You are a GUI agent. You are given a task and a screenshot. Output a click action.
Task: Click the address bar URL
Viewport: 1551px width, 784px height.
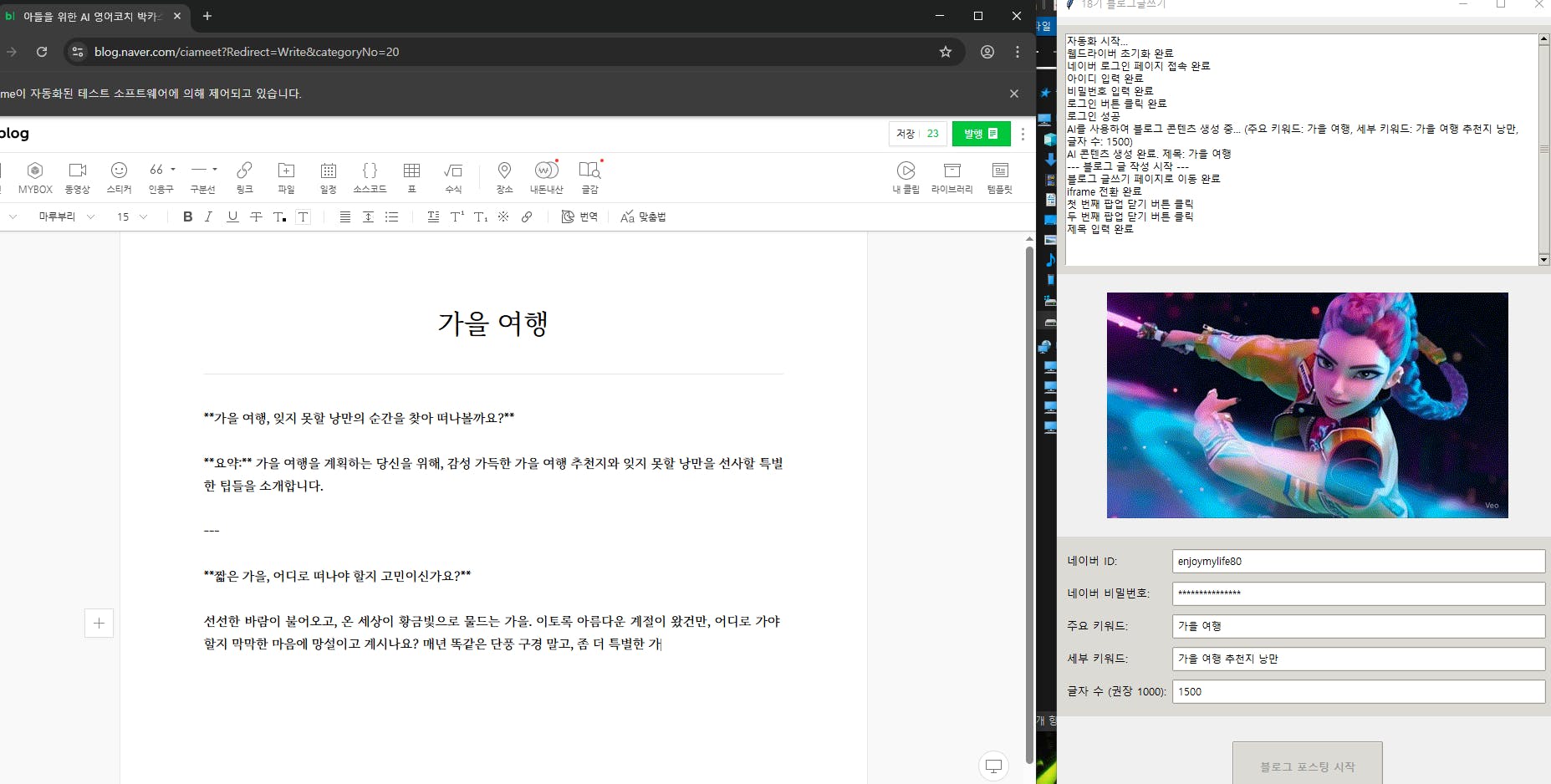click(x=247, y=52)
